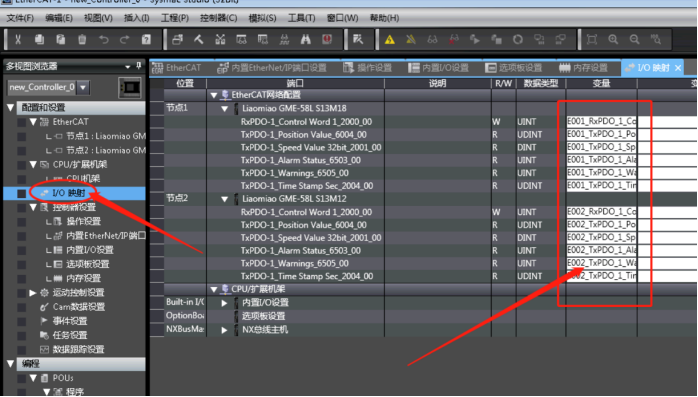698x397 pixels.
Task: Toggle the square marker beside 任务设置
Action: (21, 335)
